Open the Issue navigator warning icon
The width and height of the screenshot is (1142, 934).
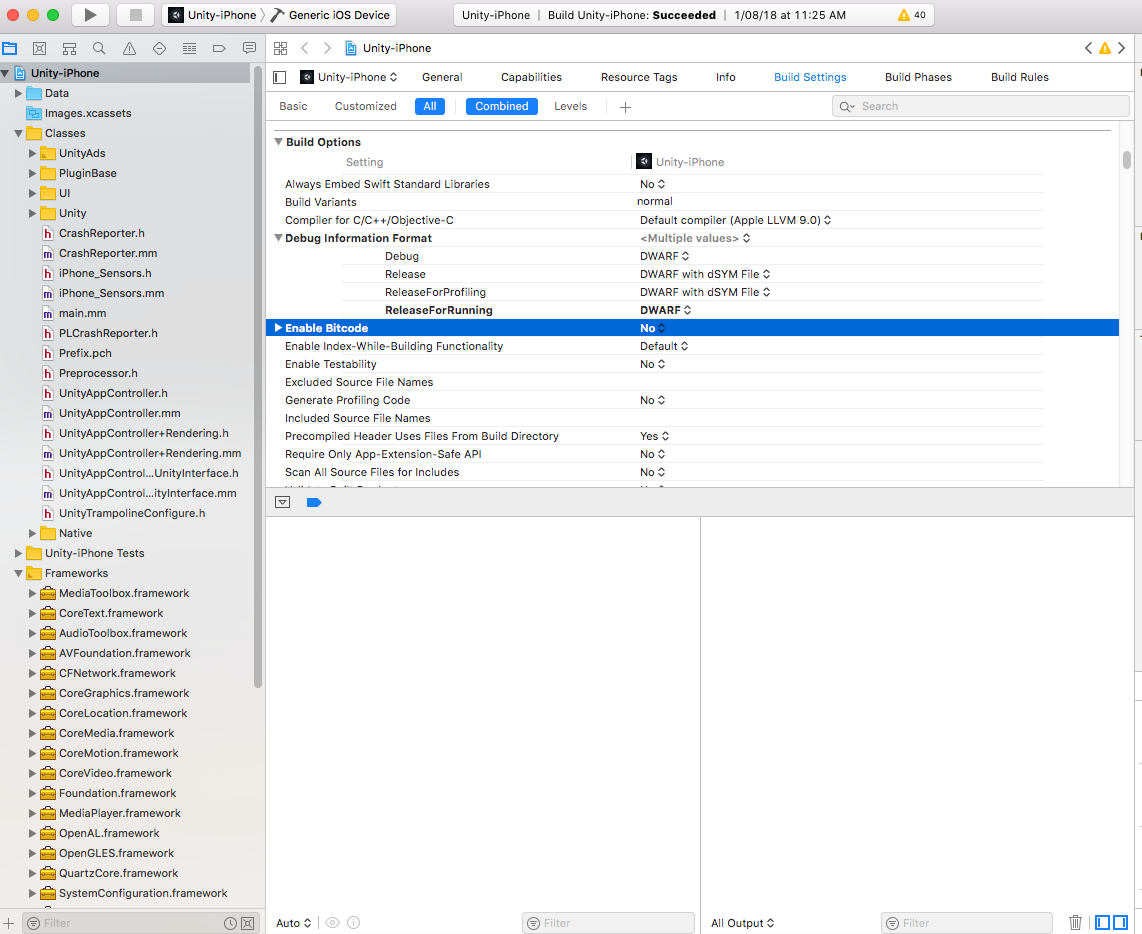click(129, 48)
